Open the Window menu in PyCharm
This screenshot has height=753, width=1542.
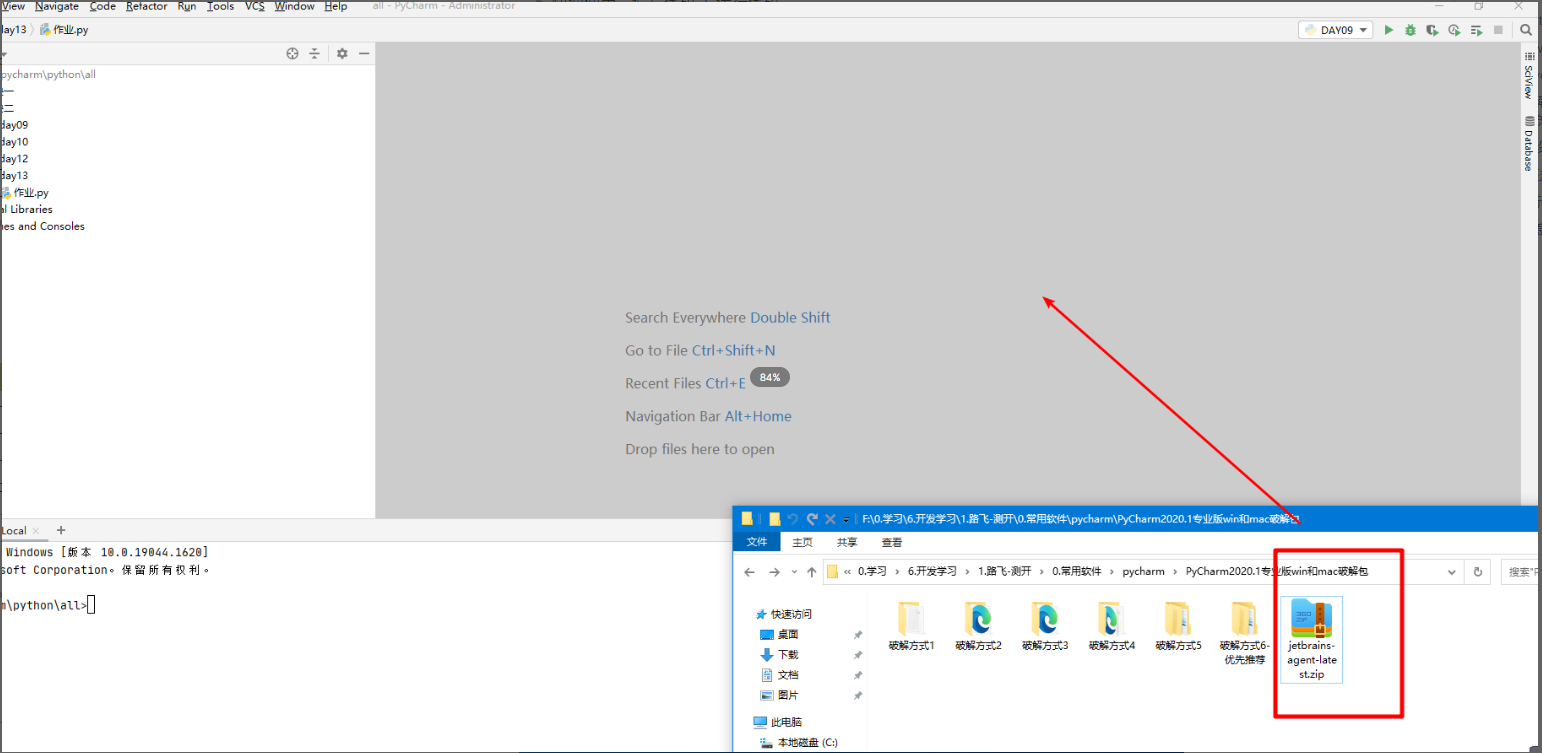(295, 6)
